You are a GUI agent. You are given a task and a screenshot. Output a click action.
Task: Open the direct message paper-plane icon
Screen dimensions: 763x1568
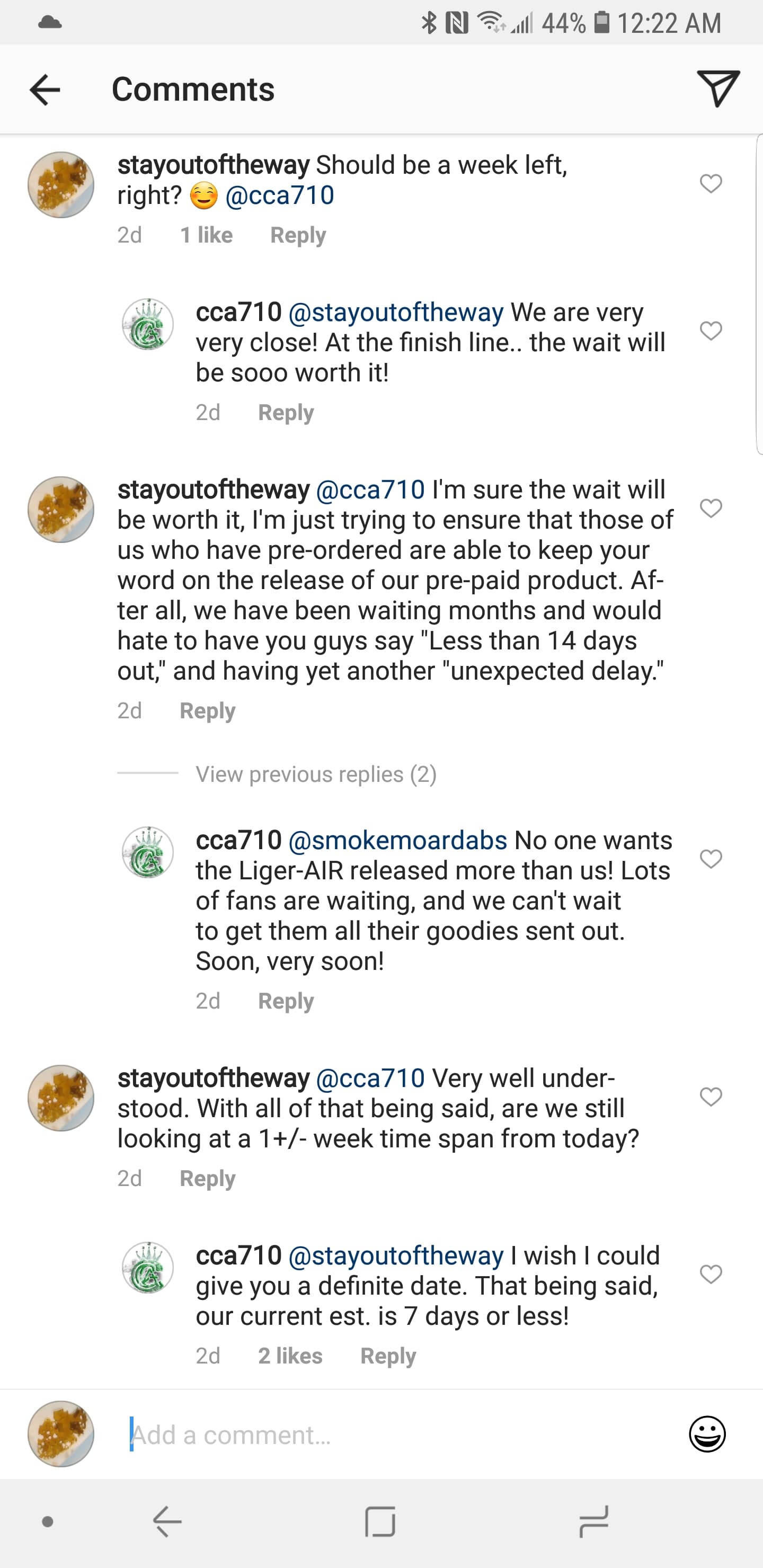[x=718, y=89]
